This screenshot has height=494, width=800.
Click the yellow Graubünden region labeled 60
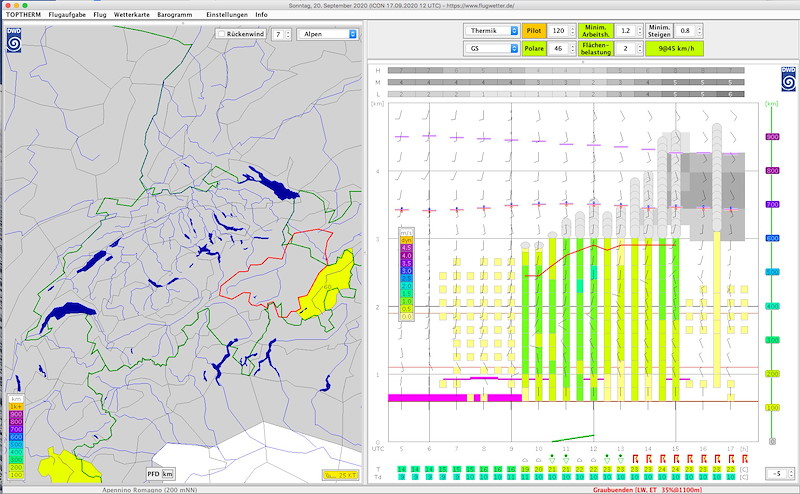click(x=327, y=287)
